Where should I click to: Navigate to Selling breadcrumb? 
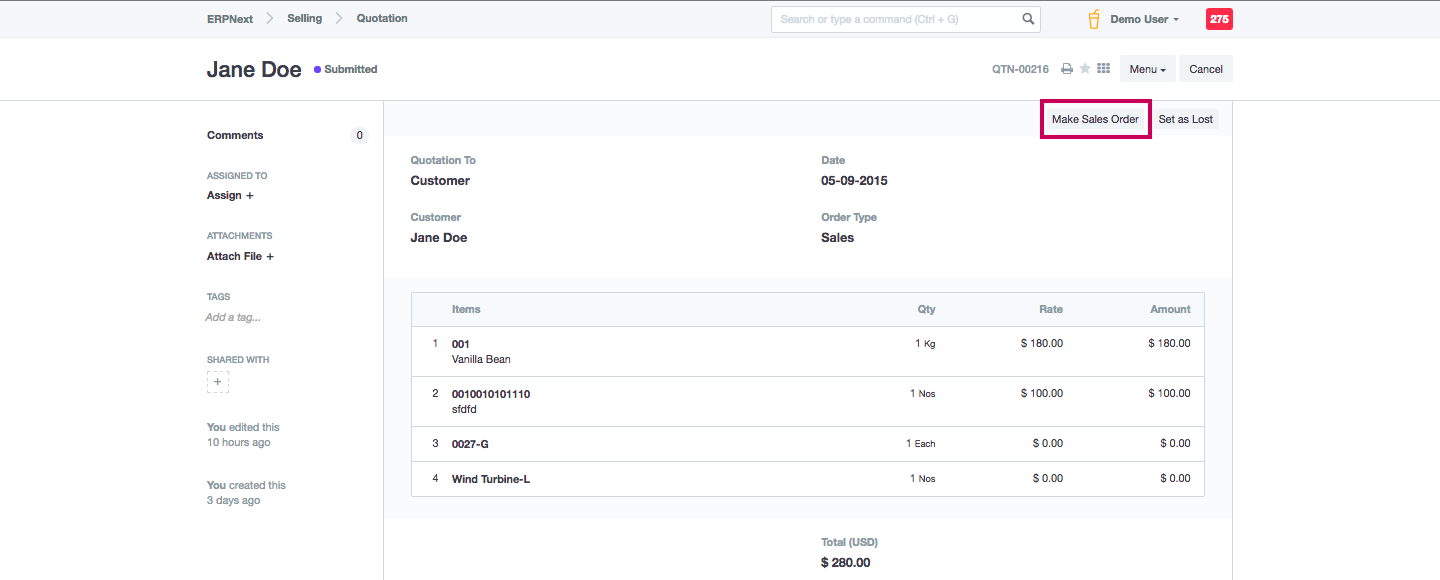point(304,18)
